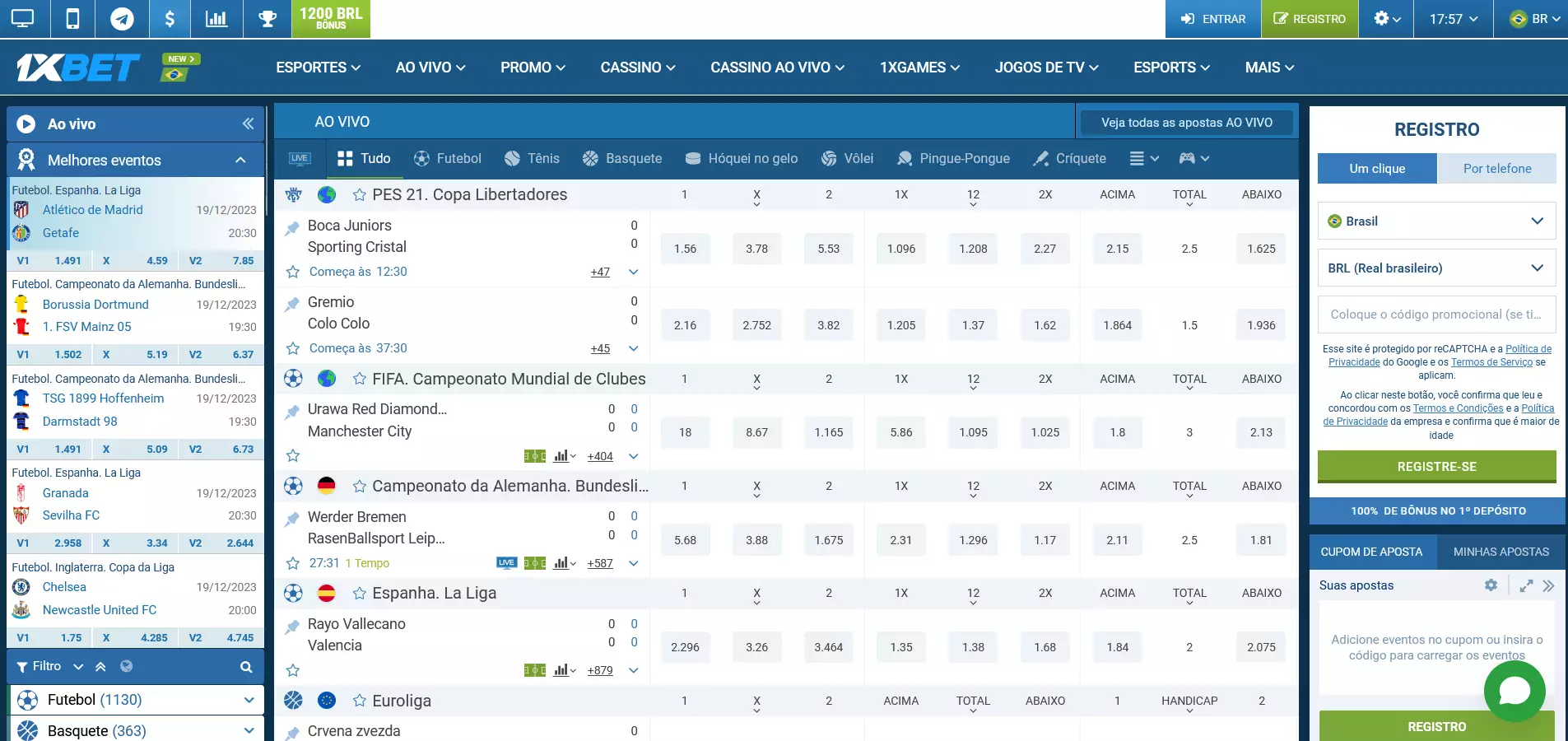
Task: Click the mobile phone app icon
Action: tap(72, 19)
